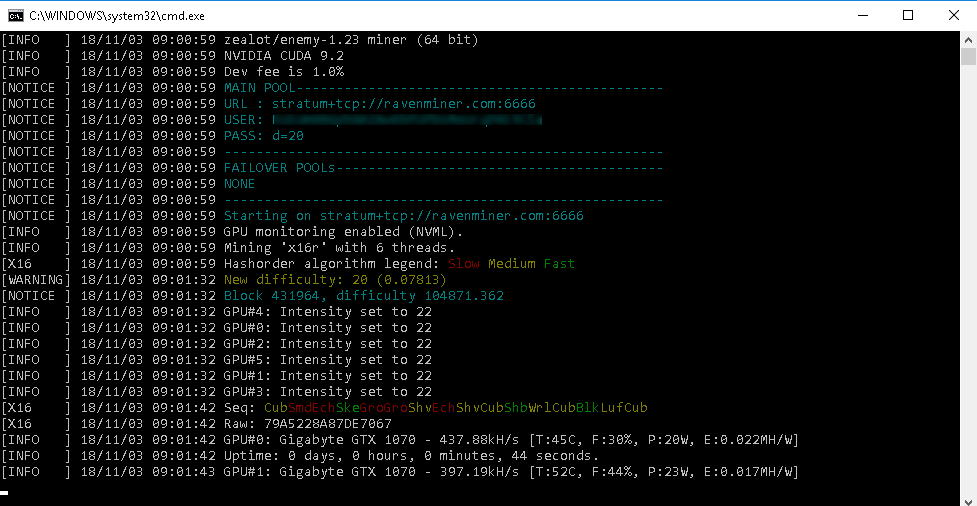Close the miner console window

coord(954,15)
